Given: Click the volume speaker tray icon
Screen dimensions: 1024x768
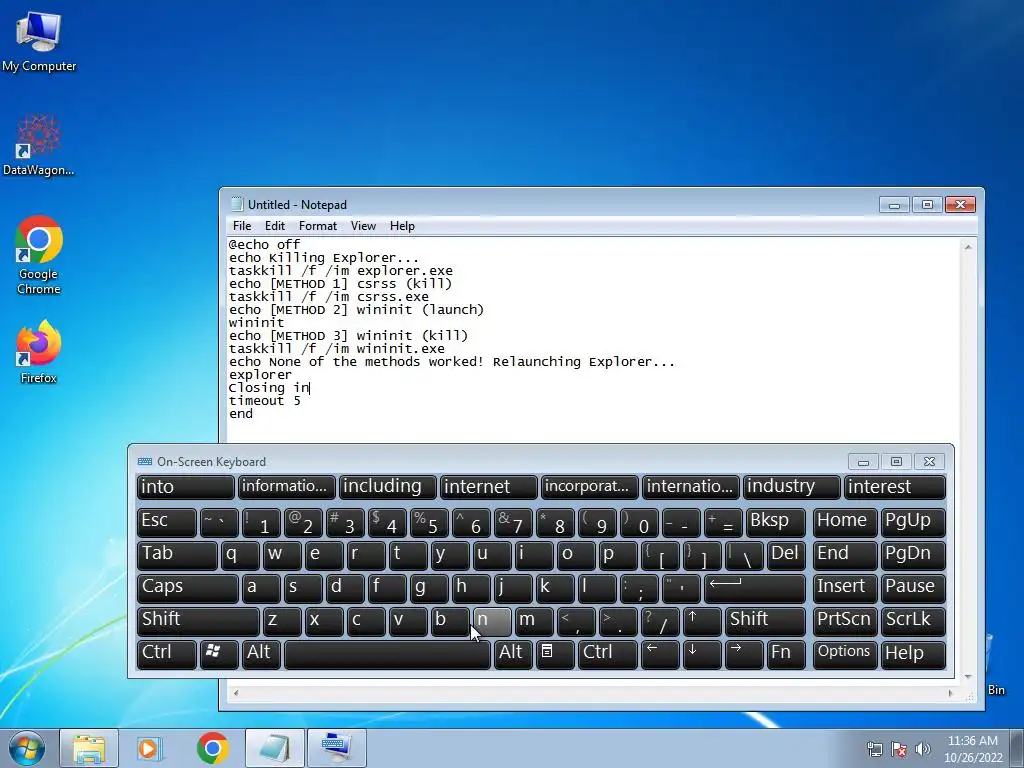Looking at the screenshot, I should (x=923, y=749).
